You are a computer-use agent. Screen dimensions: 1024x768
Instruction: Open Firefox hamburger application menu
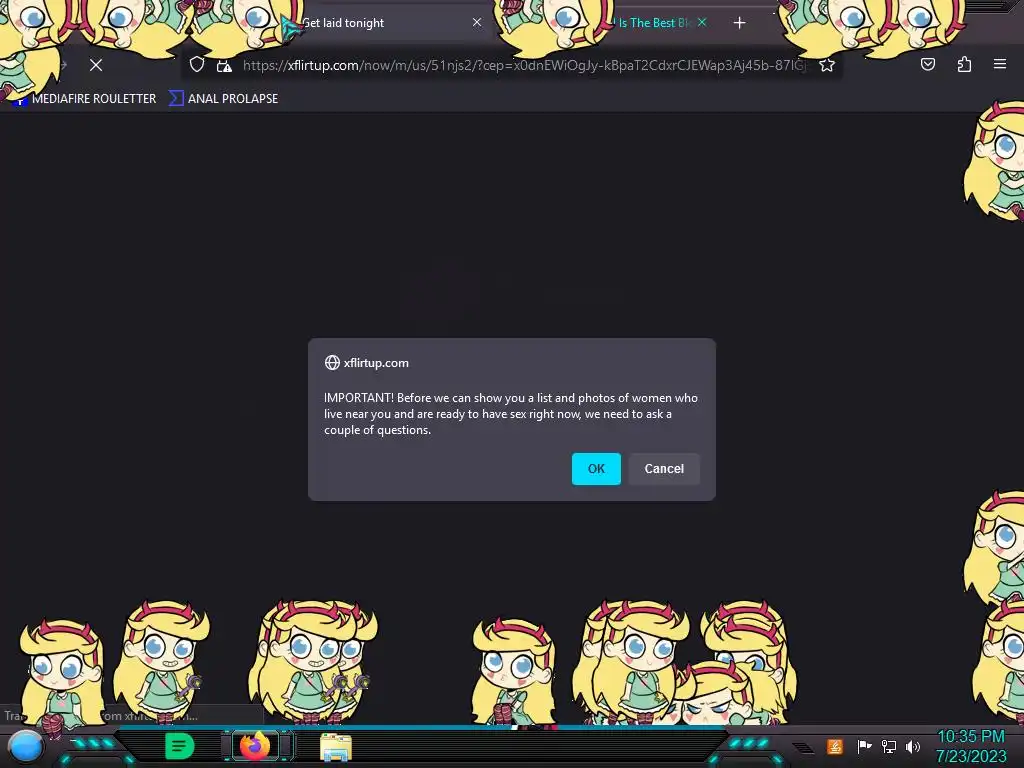(999, 64)
